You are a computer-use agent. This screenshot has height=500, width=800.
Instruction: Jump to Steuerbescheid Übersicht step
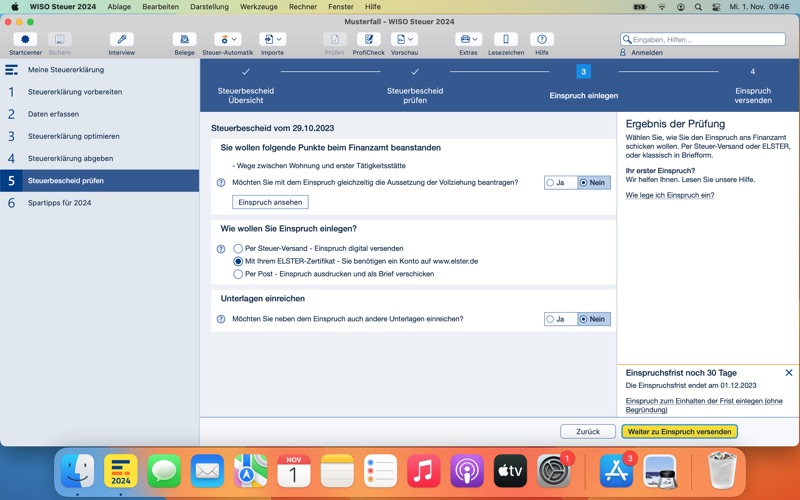pos(246,86)
